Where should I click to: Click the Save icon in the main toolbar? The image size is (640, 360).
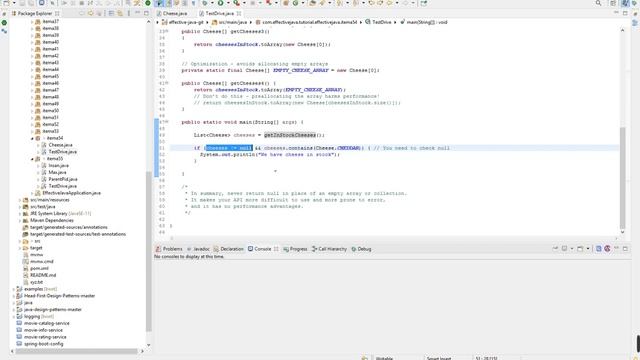pos(22,3)
